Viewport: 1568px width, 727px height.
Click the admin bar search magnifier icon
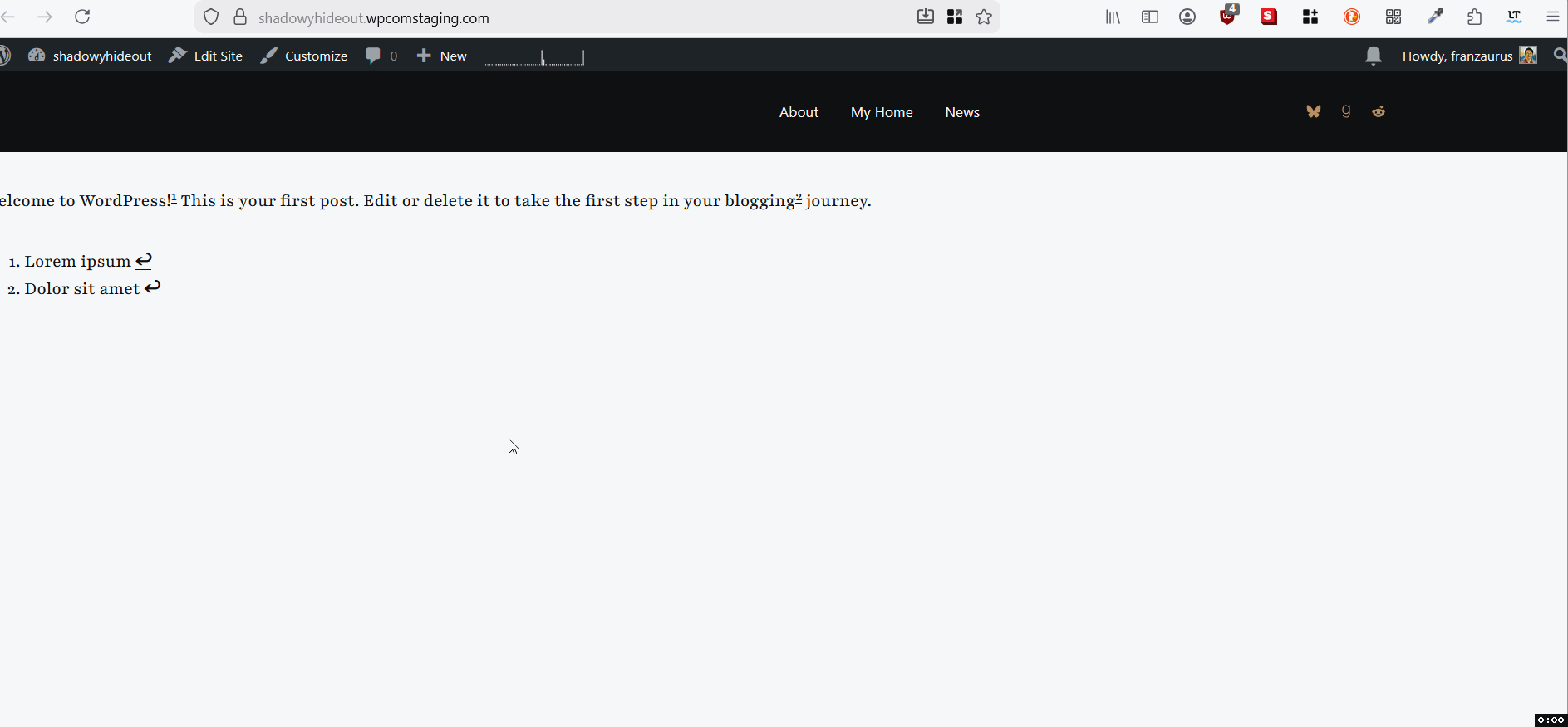(1560, 56)
